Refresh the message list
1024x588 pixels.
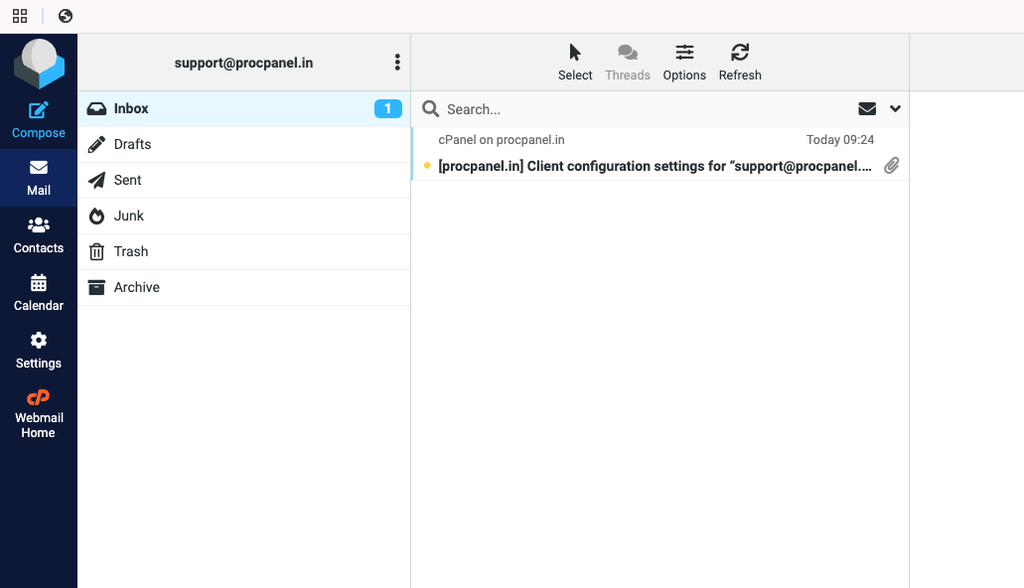pyautogui.click(x=740, y=62)
